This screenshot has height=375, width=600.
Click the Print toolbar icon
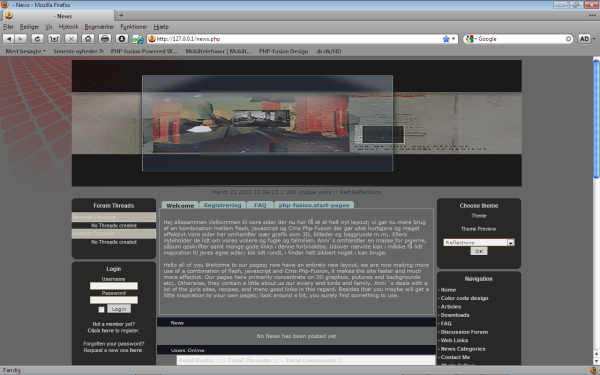(105, 39)
